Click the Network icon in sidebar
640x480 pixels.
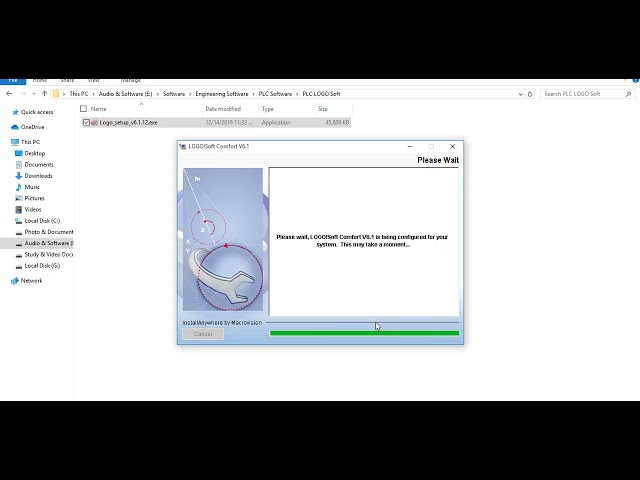[15, 281]
